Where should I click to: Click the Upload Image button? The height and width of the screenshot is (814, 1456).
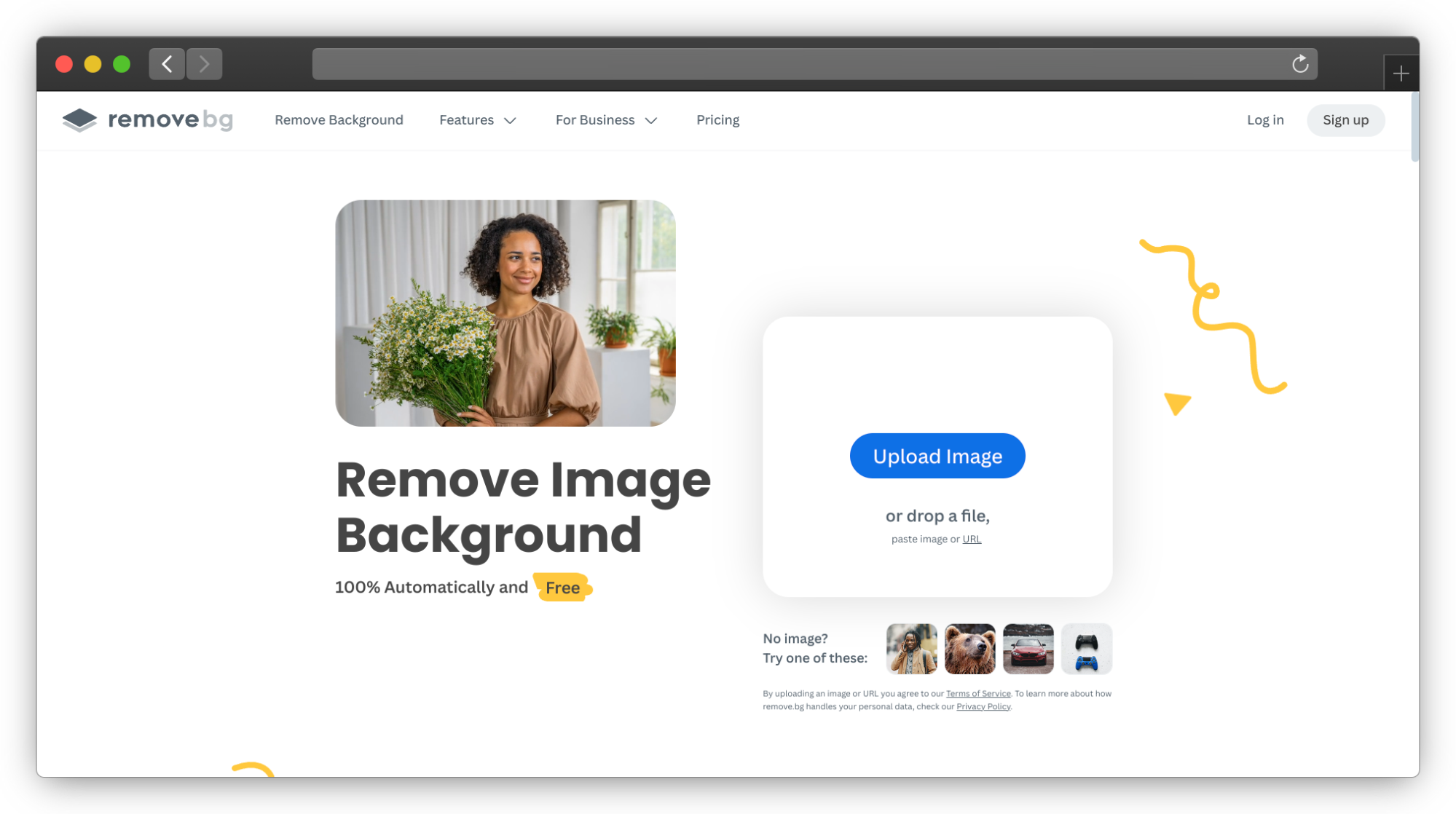[x=937, y=455]
